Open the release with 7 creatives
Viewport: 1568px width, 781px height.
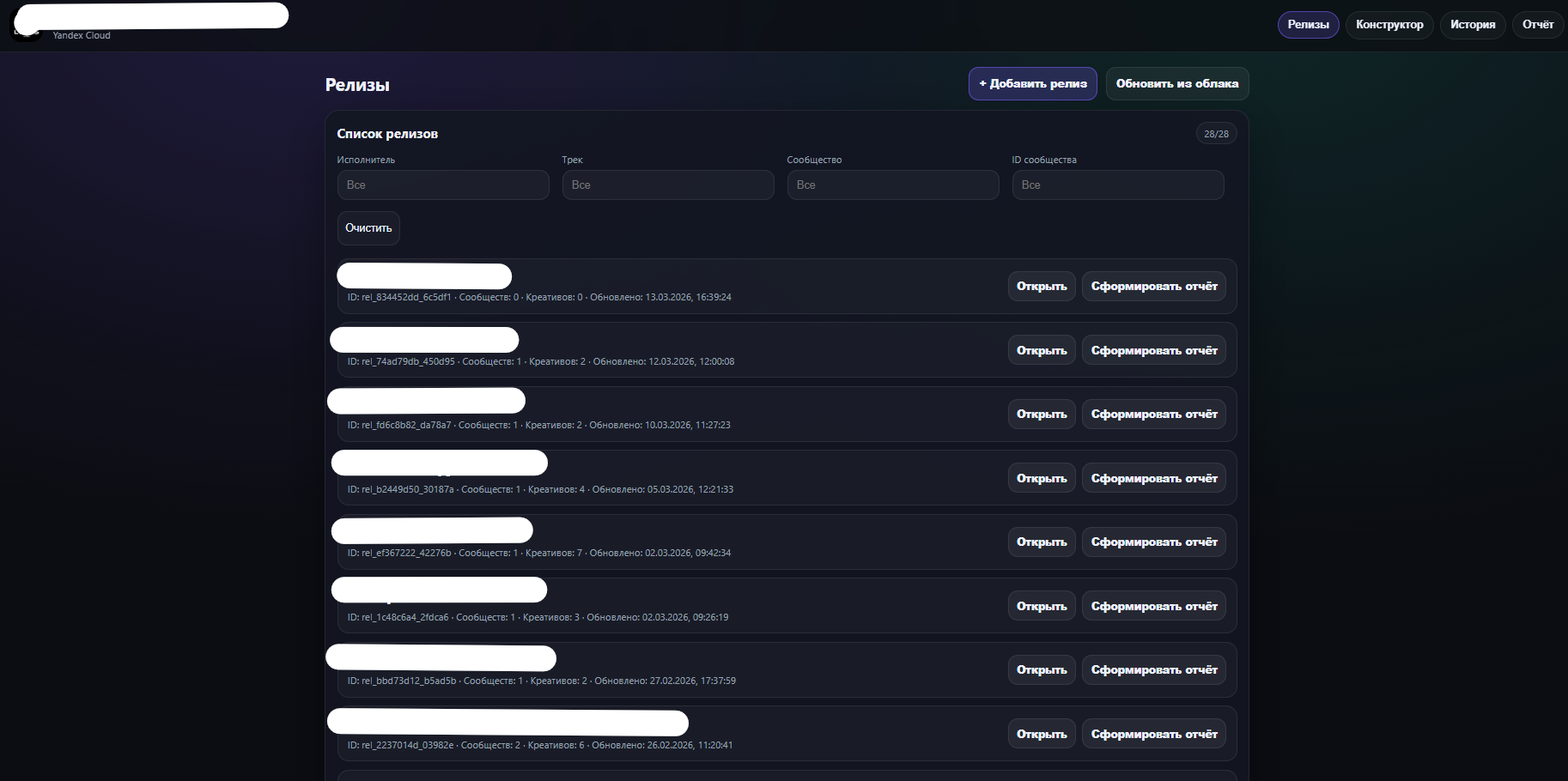tap(1041, 542)
